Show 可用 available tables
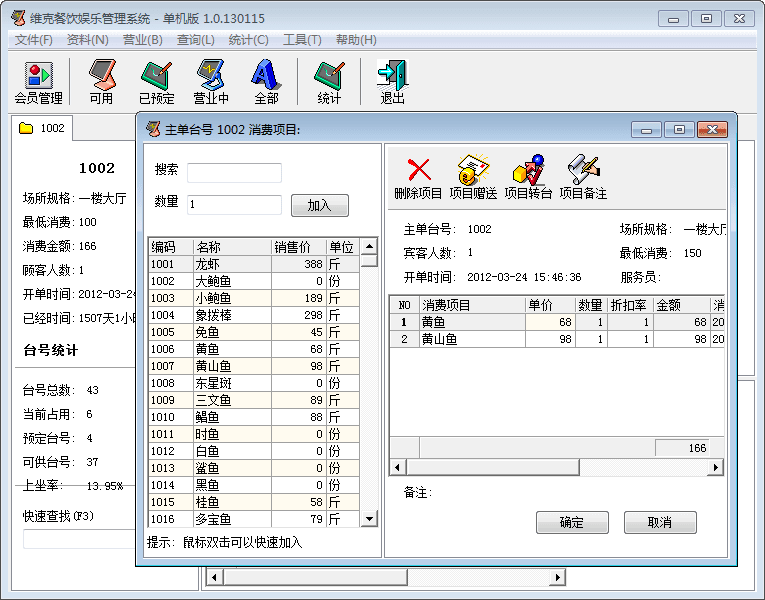Viewport: 765px width, 600px height. [x=101, y=82]
